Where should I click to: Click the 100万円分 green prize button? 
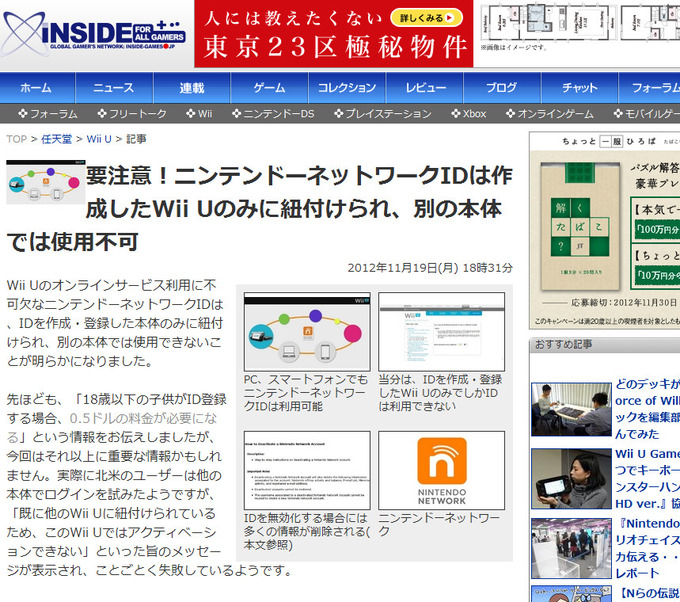coord(657,229)
